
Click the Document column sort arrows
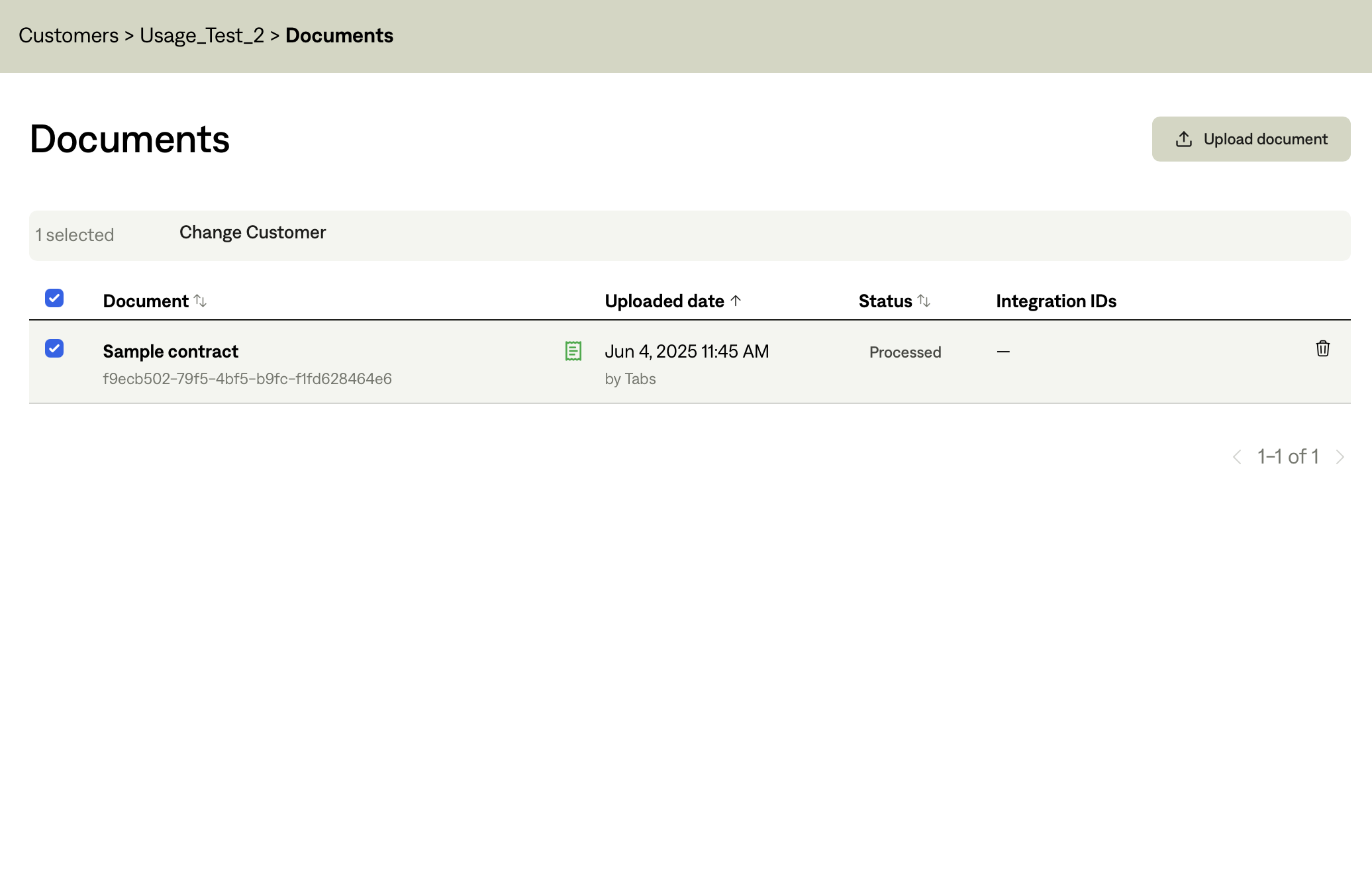pyautogui.click(x=200, y=301)
